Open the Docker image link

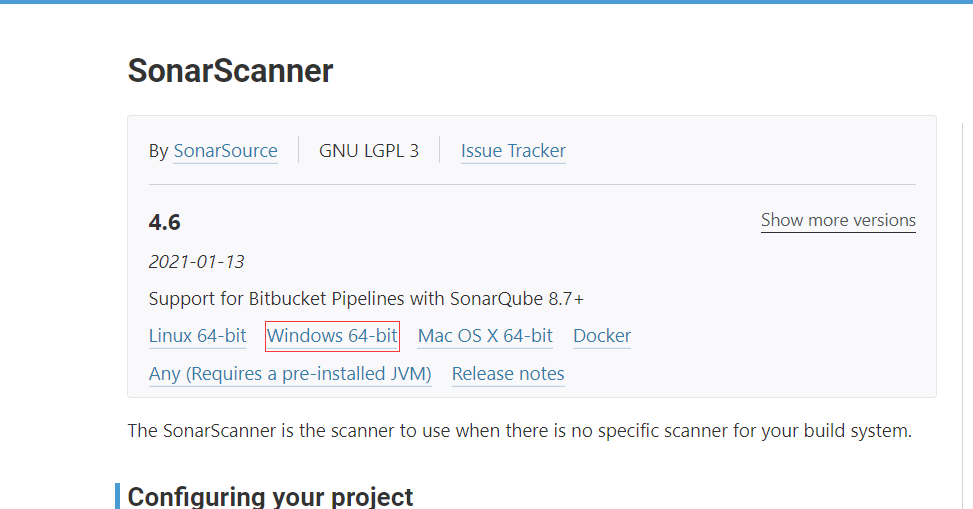tap(602, 336)
